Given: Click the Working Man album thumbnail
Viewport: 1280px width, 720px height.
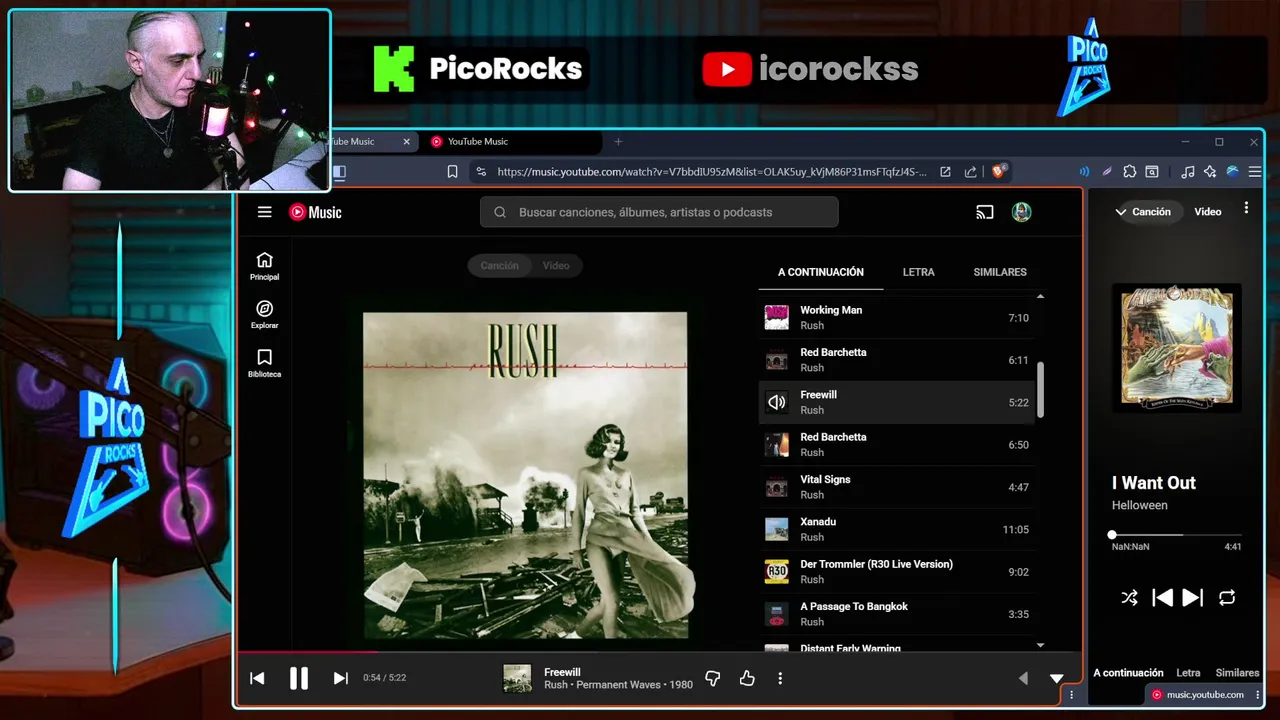Looking at the screenshot, I should tap(776, 318).
